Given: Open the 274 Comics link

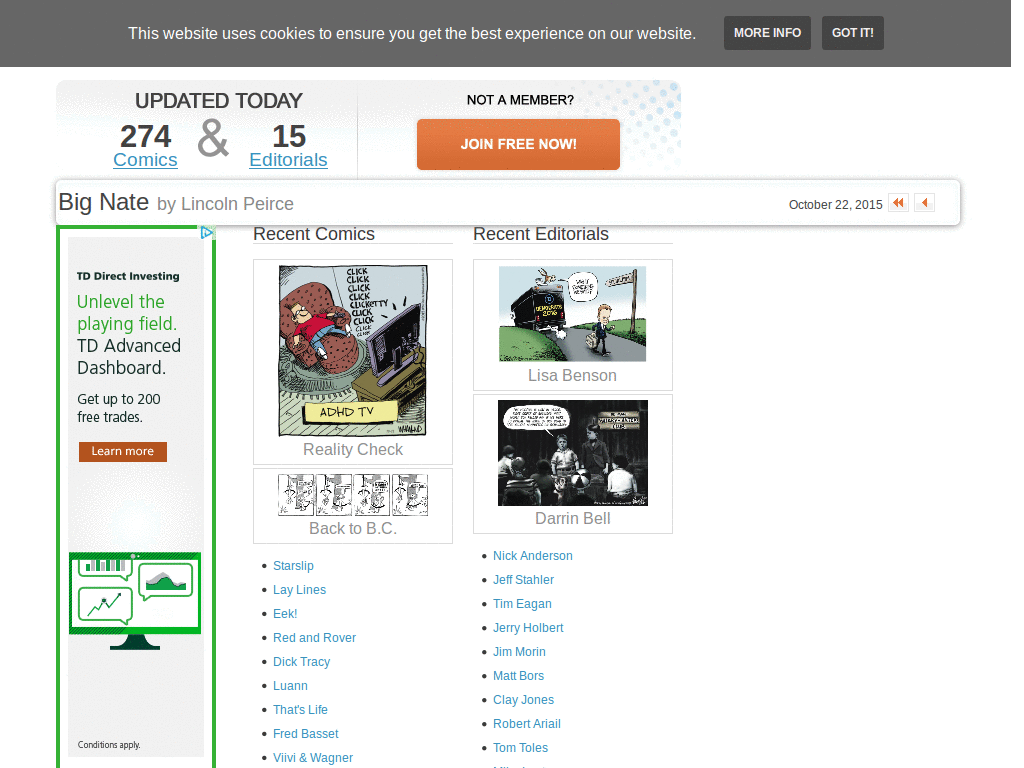Looking at the screenshot, I should tap(145, 160).
